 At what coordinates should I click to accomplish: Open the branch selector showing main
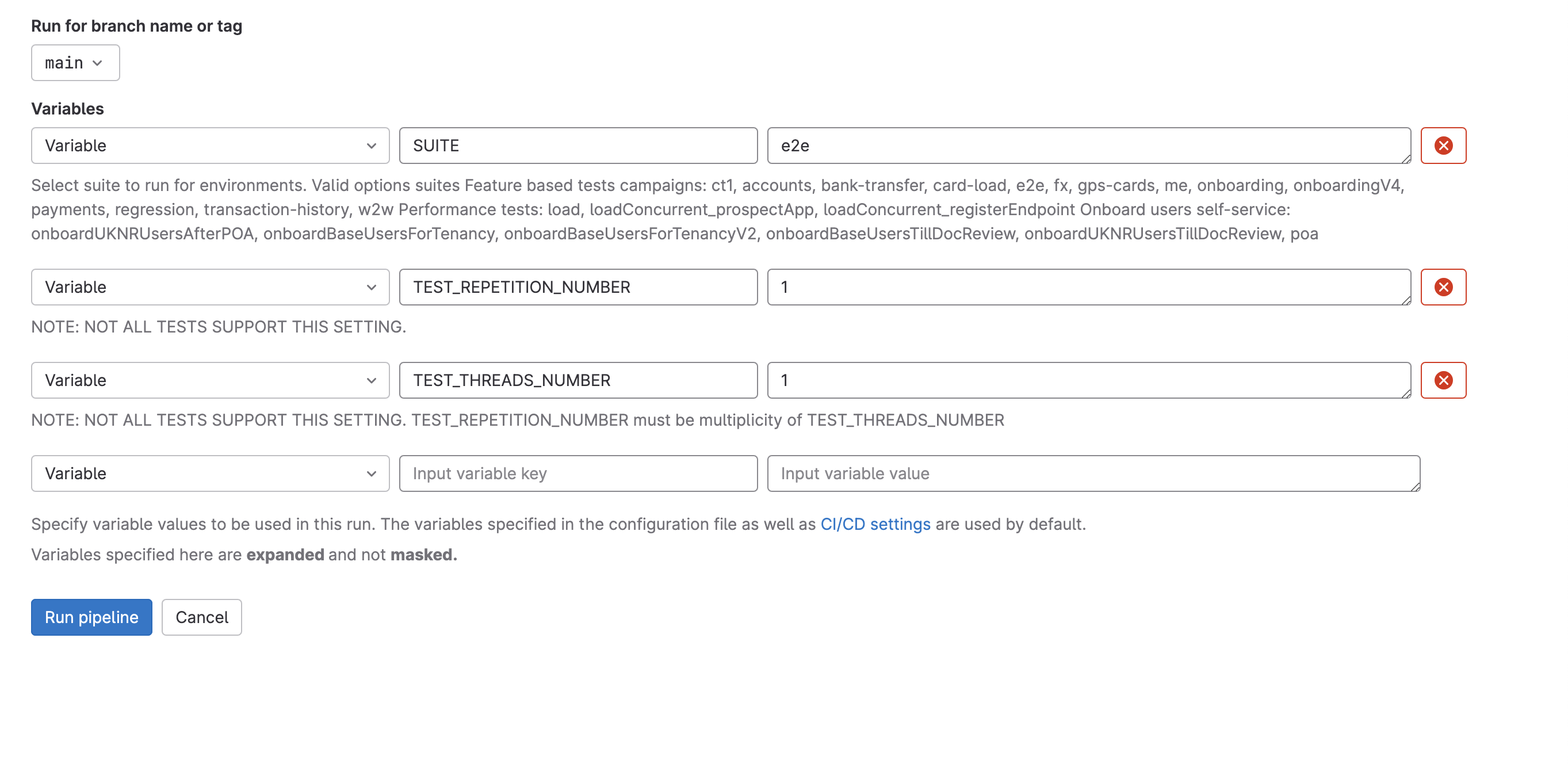click(x=74, y=62)
